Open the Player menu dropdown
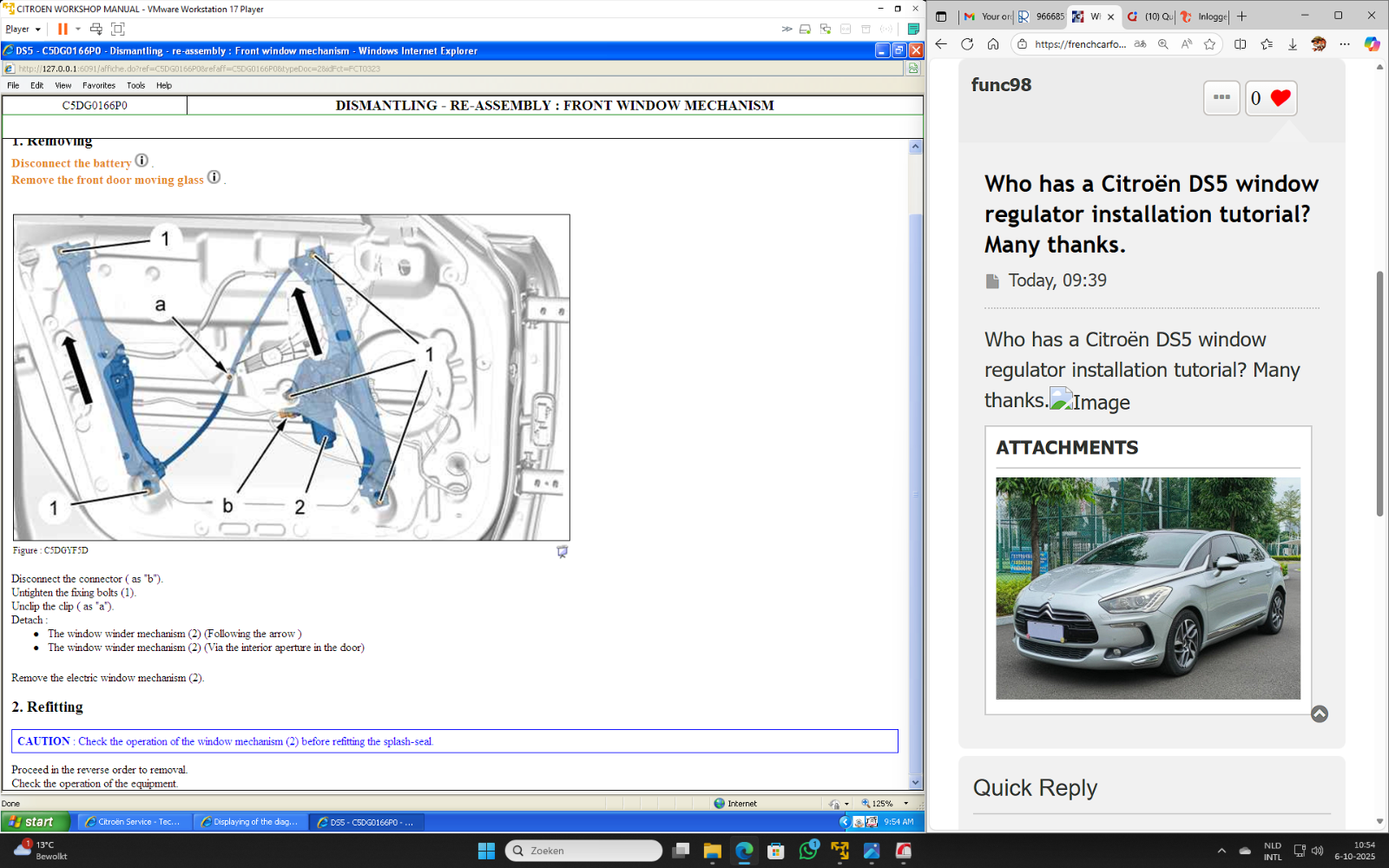 [x=23, y=29]
